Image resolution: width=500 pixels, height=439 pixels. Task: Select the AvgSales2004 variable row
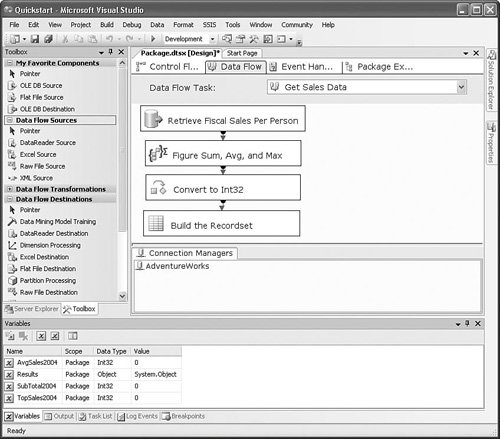[93, 363]
